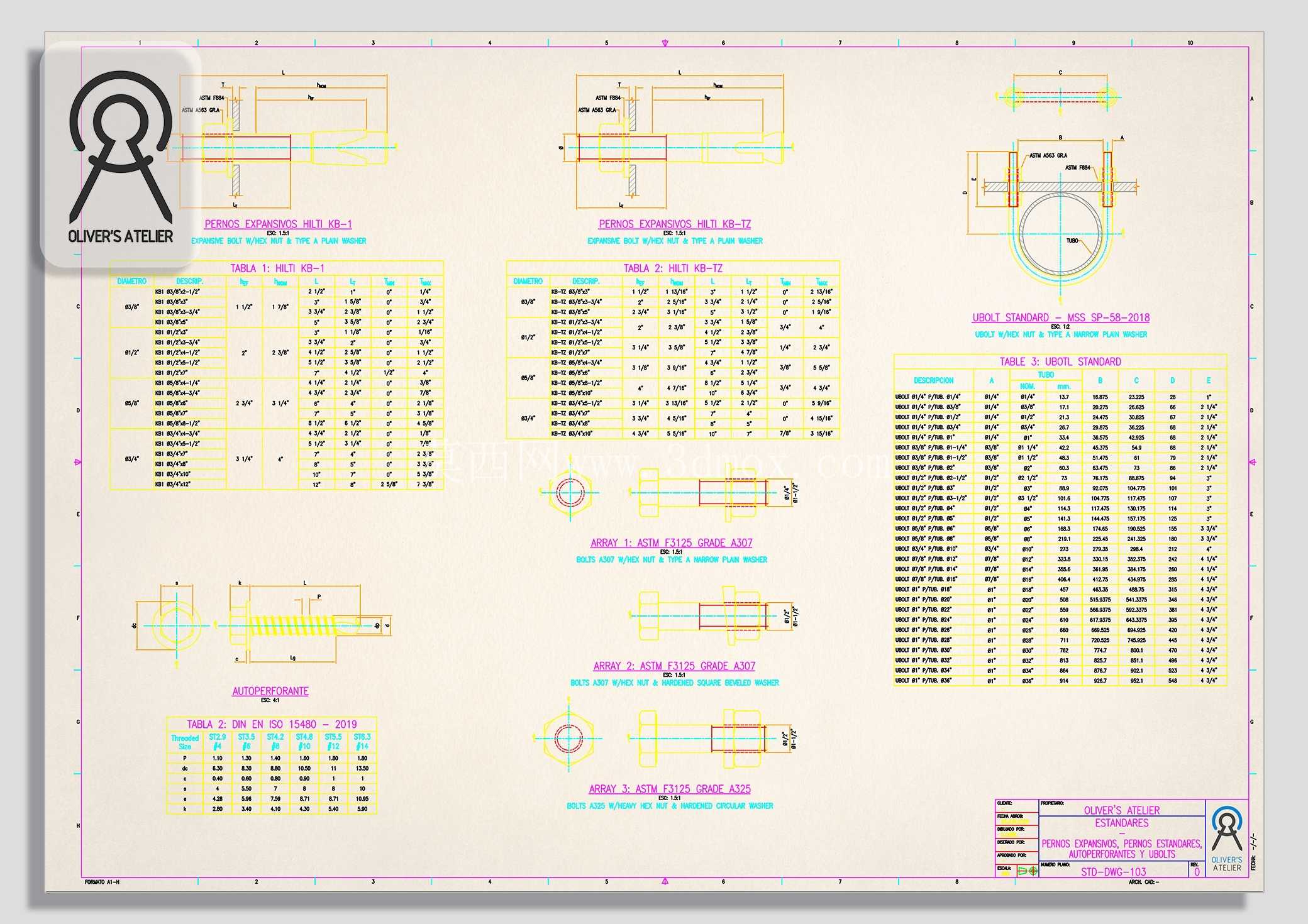
Task: Select the ARRAY 2 bolt side view drawing
Action: [703, 615]
